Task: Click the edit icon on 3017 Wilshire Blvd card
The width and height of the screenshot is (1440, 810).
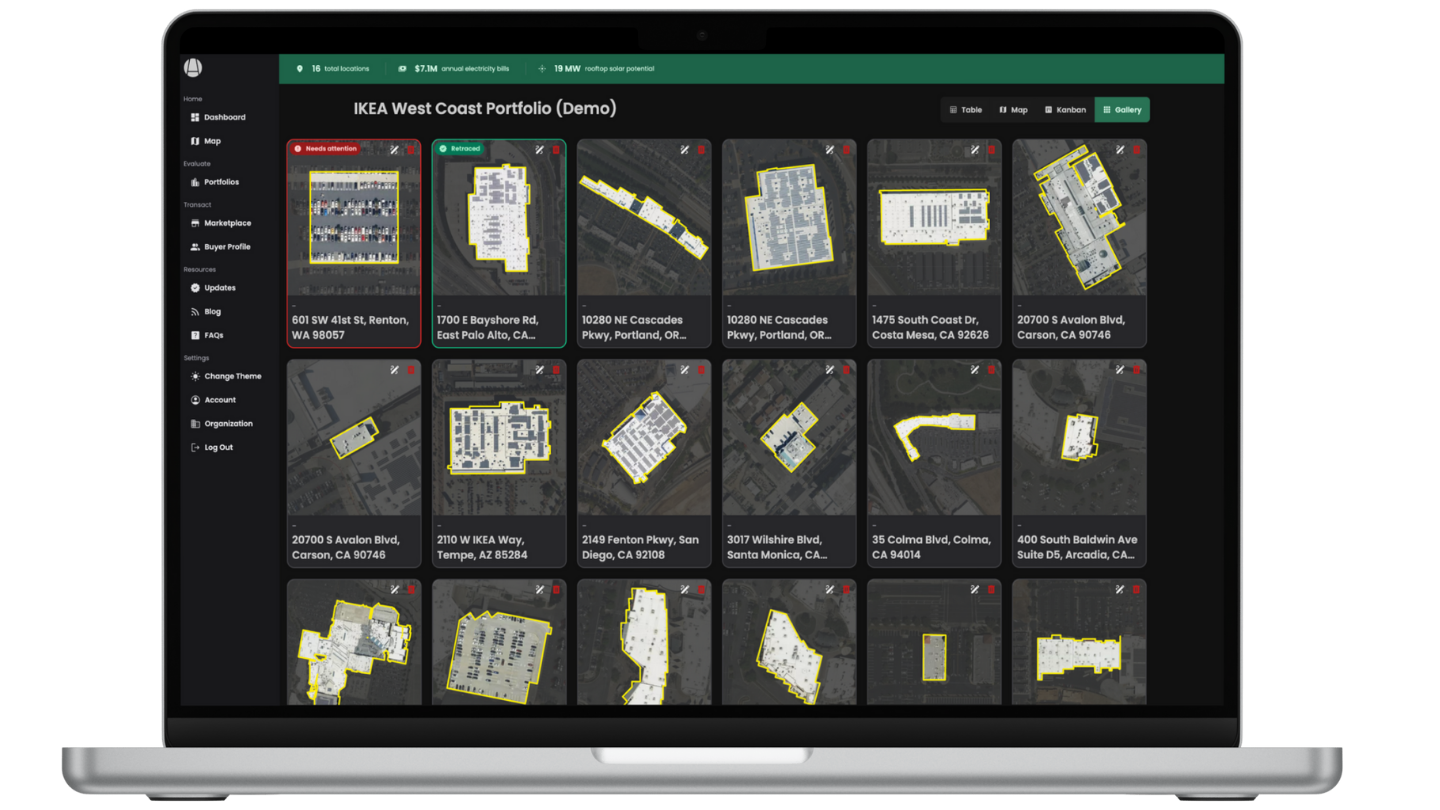Action: [x=829, y=370]
